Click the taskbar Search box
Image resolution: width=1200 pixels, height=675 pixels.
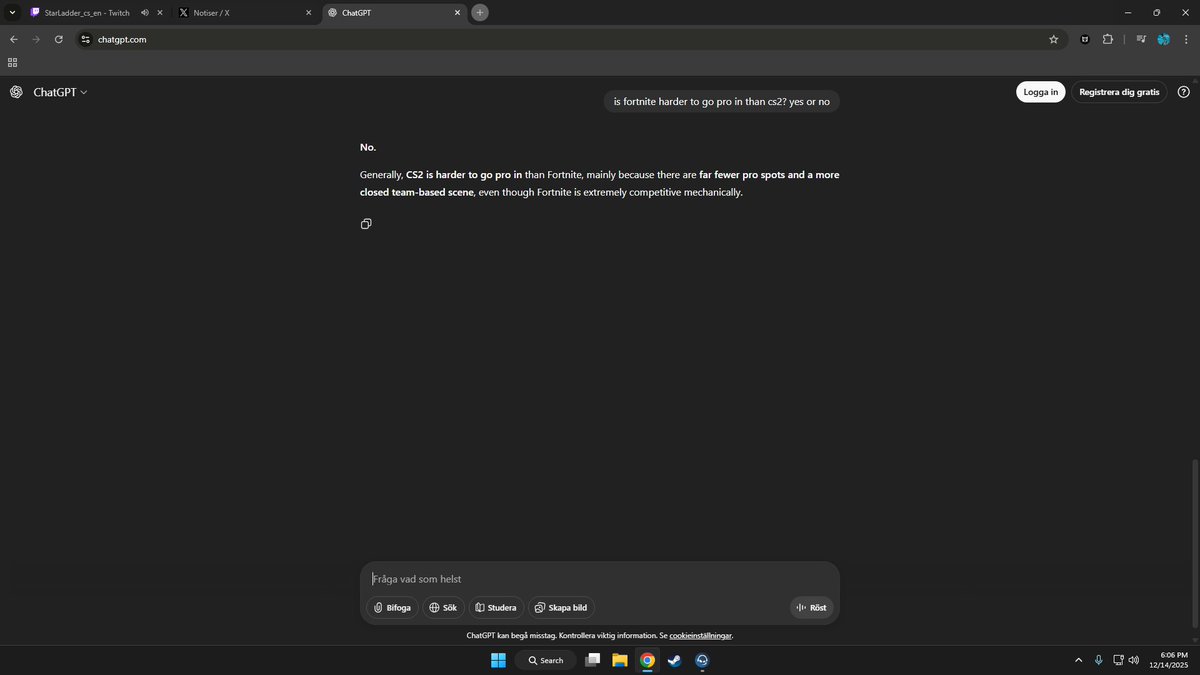click(546, 660)
